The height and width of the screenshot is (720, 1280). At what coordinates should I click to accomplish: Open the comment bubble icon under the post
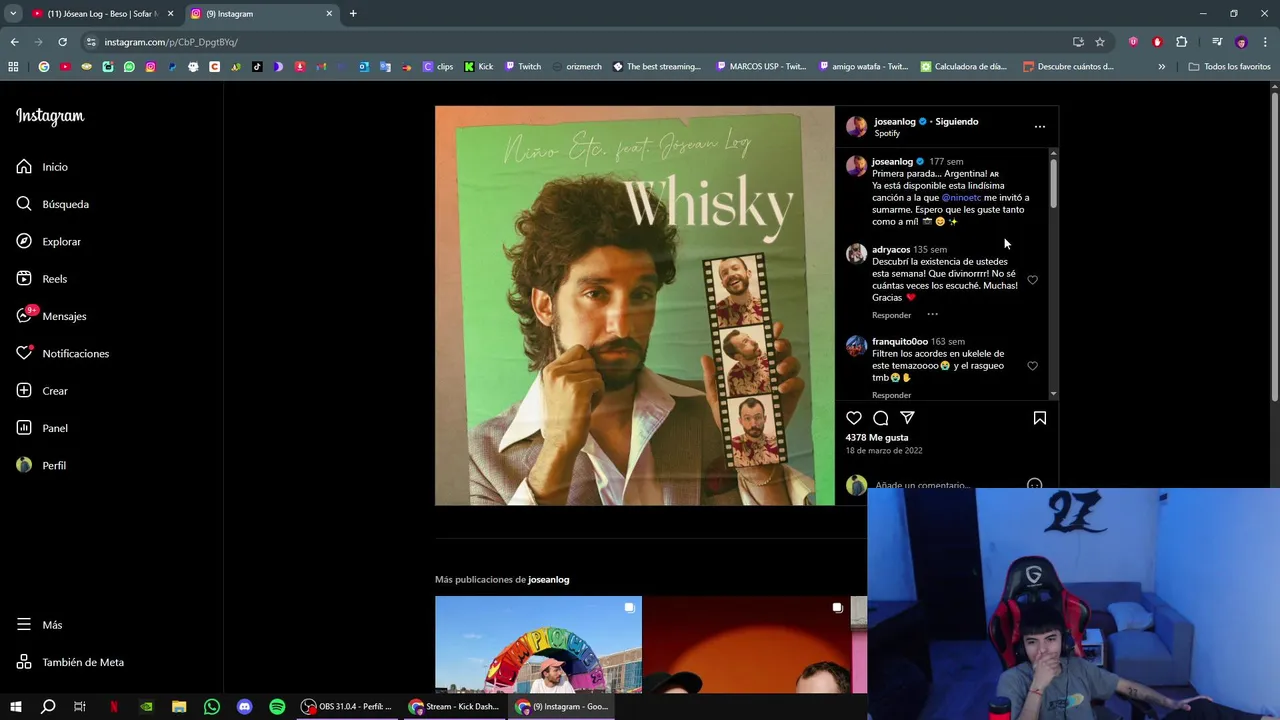(881, 418)
